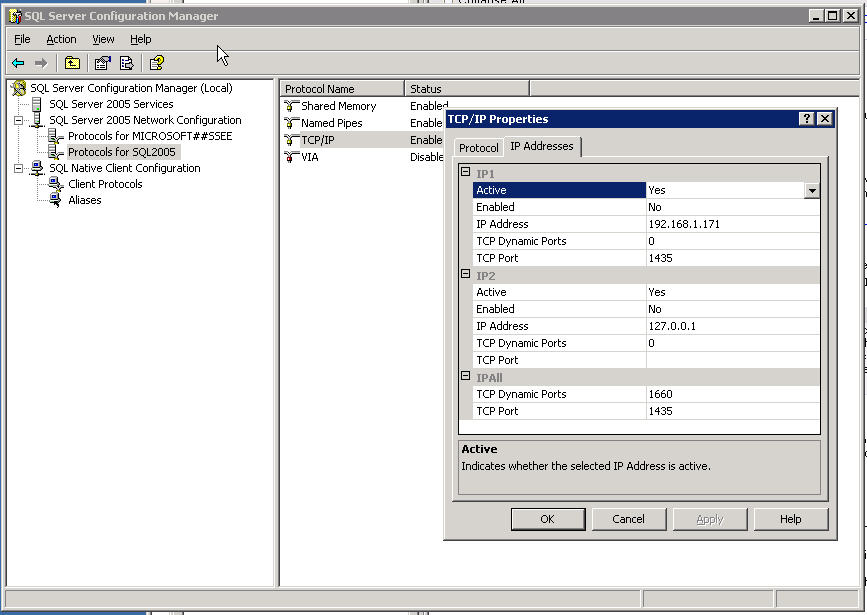The width and height of the screenshot is (867, 615).
Task: Click the dialog title bar question-mark button
Action: coord(807,119)
